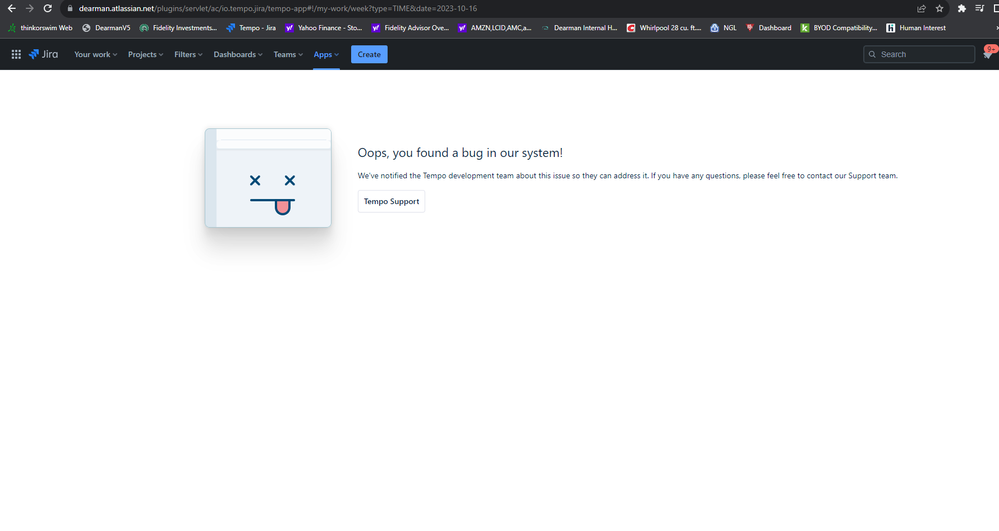Open the browser extensions puzzle icon

tap(961, 8)
